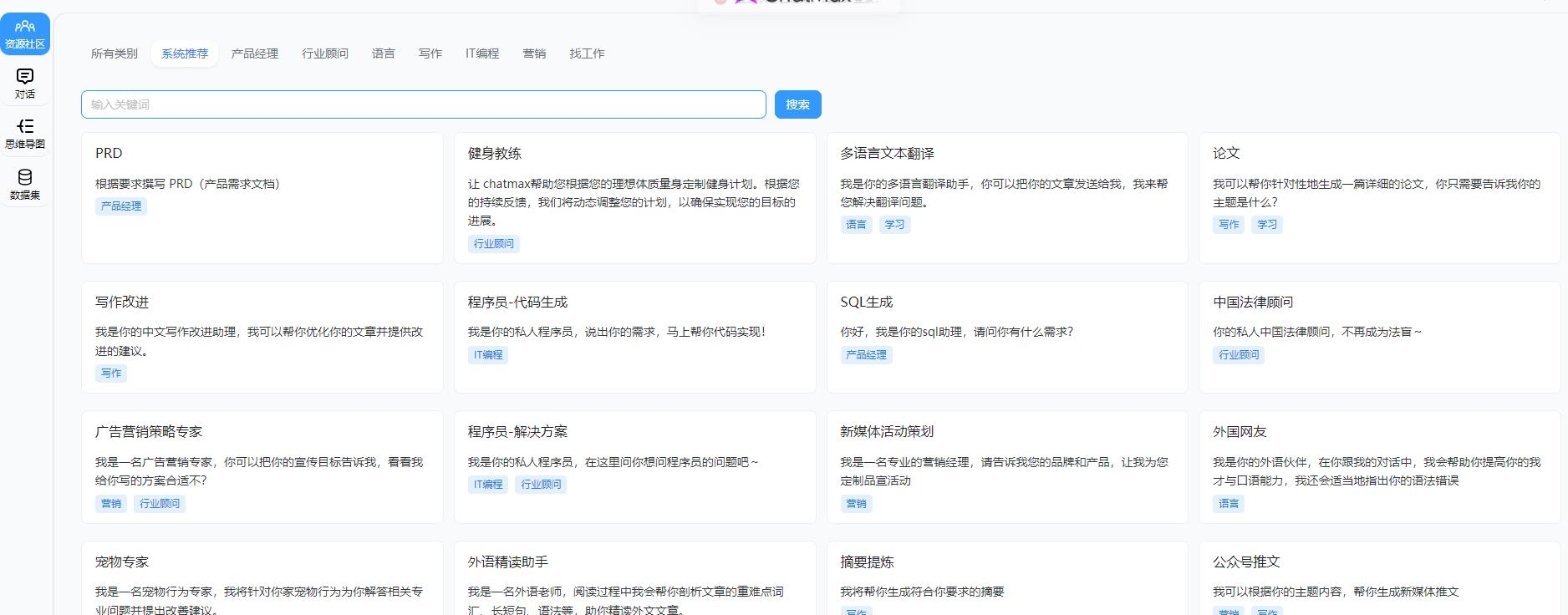Select the 写作改进 card title
This screenshot has height=615, width=1568.
(x=122, y=302)
